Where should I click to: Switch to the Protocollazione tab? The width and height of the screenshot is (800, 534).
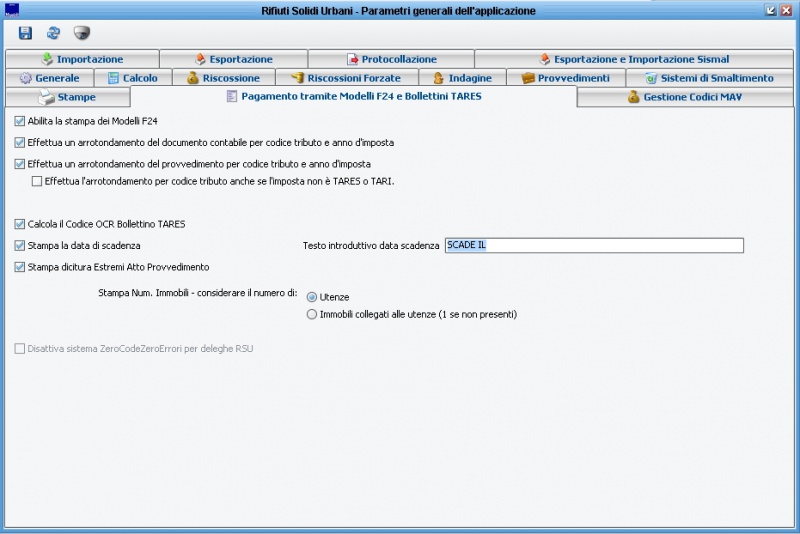(x=391, y=59)
